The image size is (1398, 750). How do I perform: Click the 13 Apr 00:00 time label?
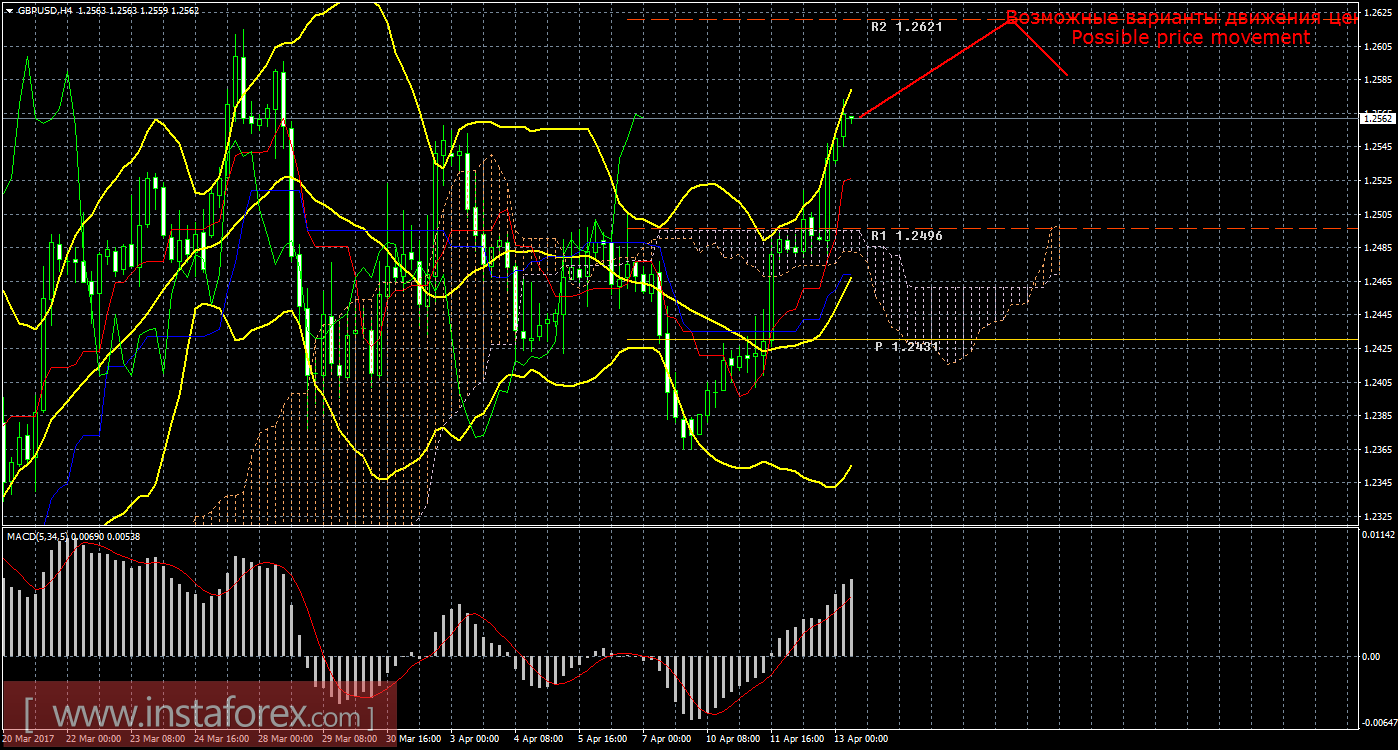(x=860, y=740)
